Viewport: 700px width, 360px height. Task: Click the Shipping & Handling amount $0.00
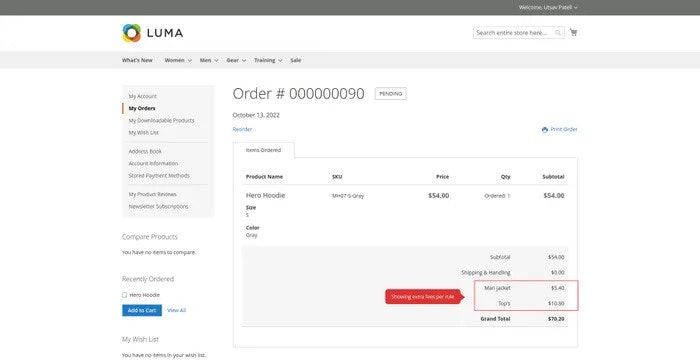click(558, 272)
